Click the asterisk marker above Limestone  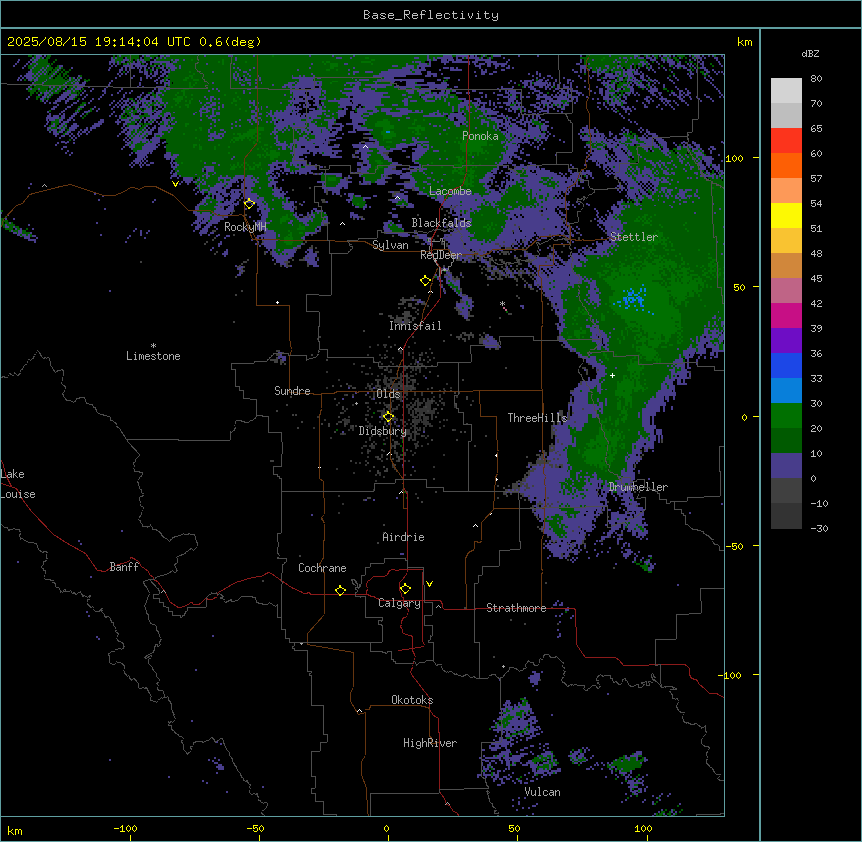tap(153, 346)
